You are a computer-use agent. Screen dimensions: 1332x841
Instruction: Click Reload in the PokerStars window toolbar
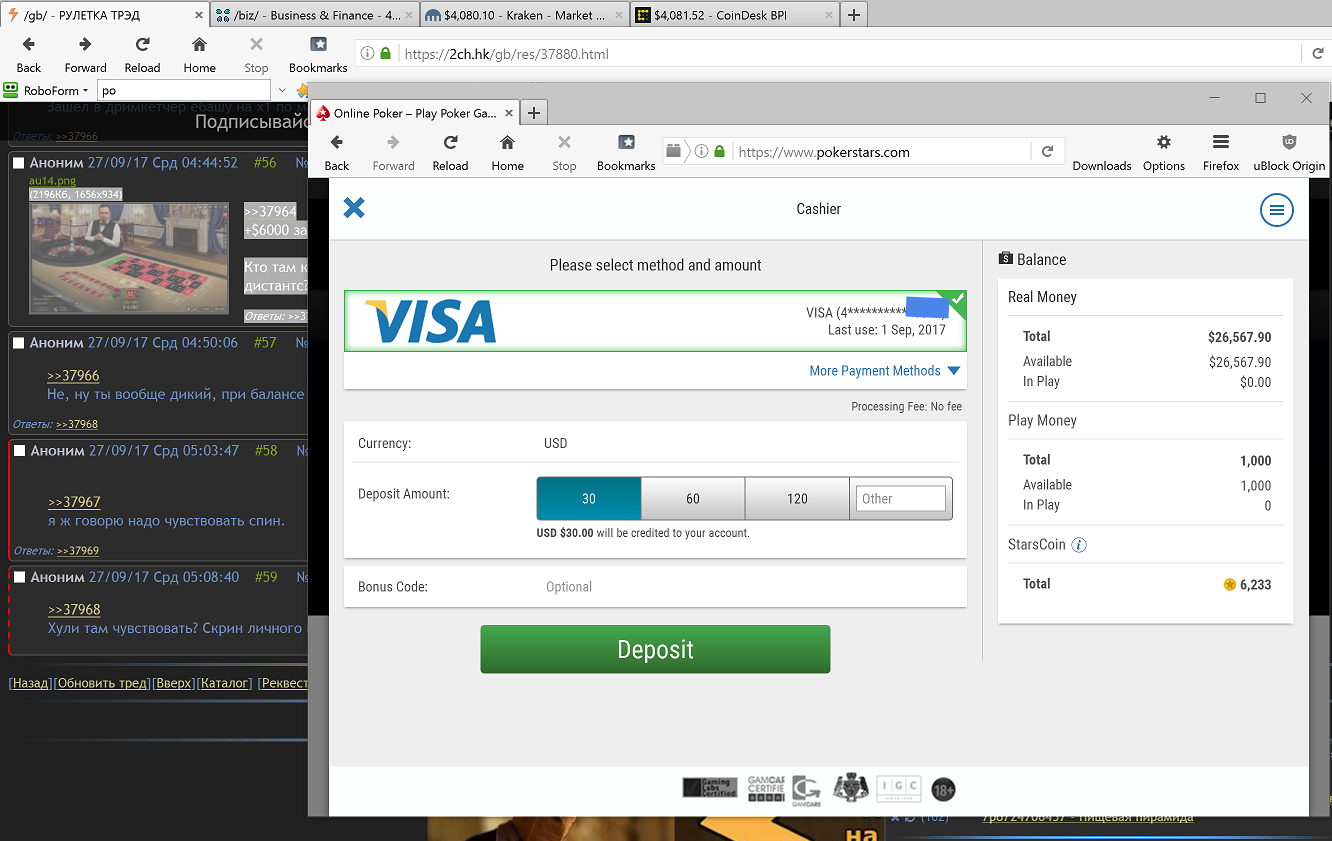[450, 153]
